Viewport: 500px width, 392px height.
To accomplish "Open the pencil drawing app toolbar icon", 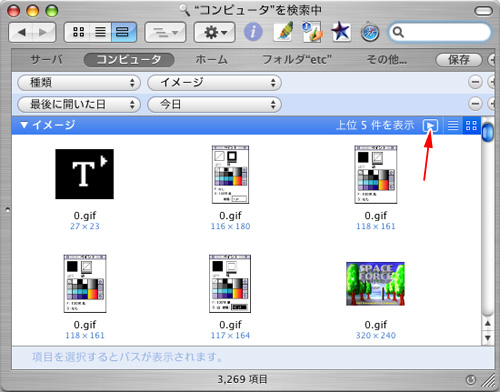I will point(283,32).
